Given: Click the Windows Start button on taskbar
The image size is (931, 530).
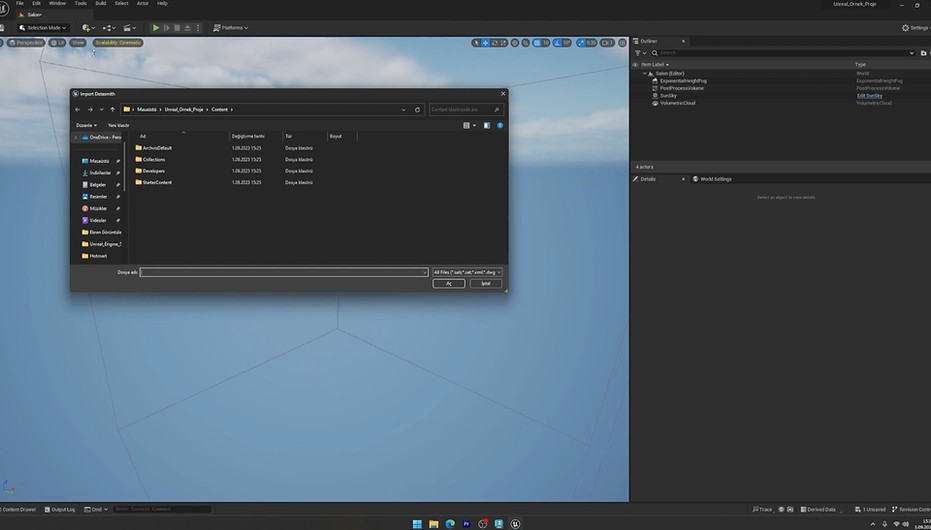Looking at the screenshot, I should 417,524.
